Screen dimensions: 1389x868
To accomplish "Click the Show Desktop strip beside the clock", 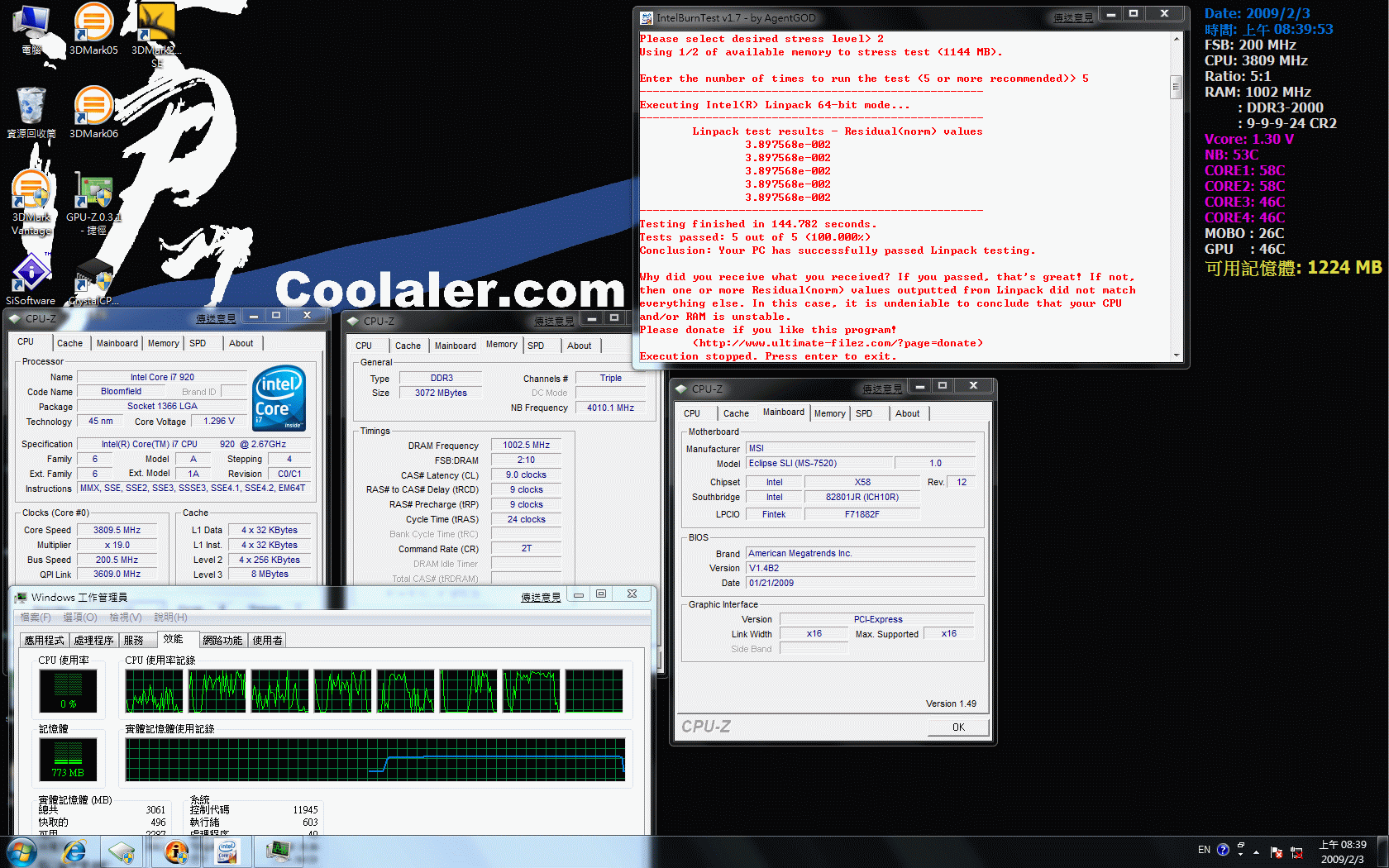I will coord(1382,851).
